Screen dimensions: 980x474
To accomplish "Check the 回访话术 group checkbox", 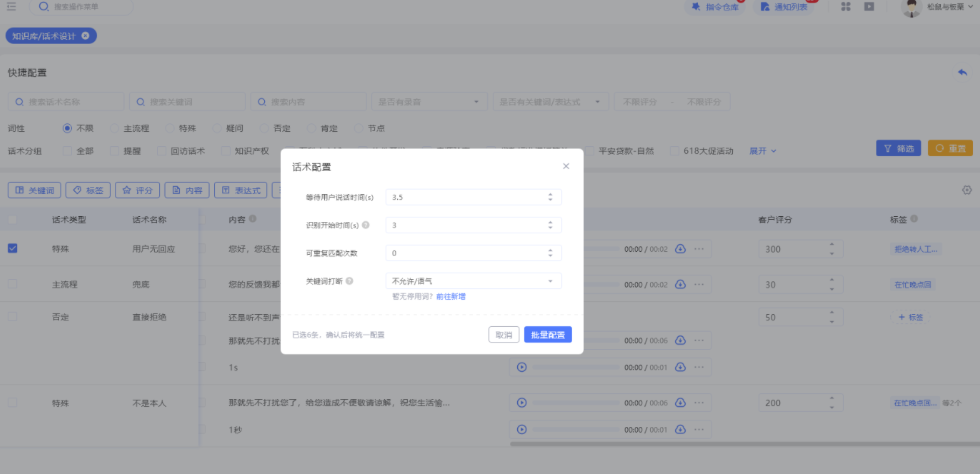I will (161, 151).
